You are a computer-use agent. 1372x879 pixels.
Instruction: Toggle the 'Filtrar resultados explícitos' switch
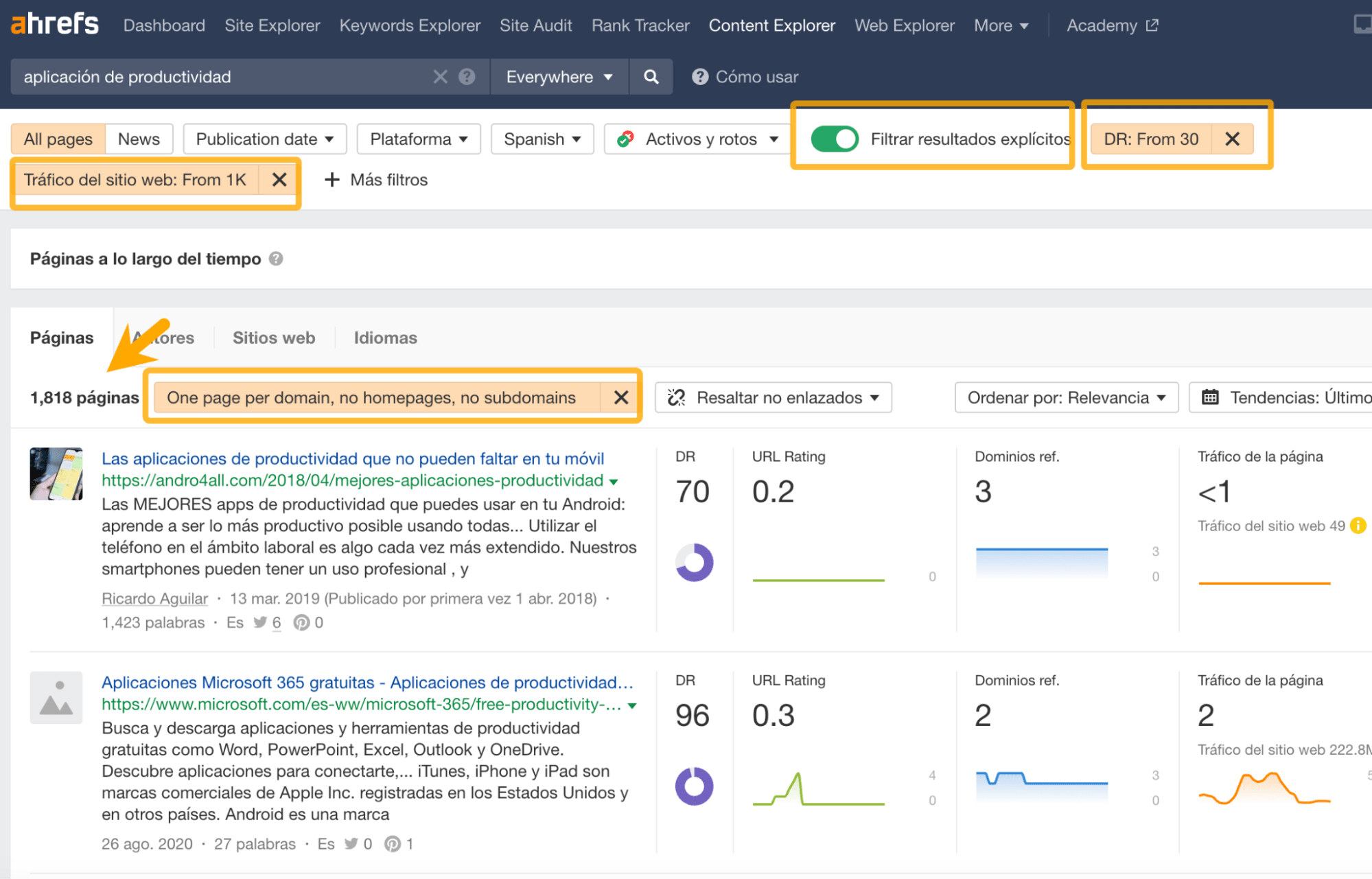pyautogui.click(x=835, y=139)
